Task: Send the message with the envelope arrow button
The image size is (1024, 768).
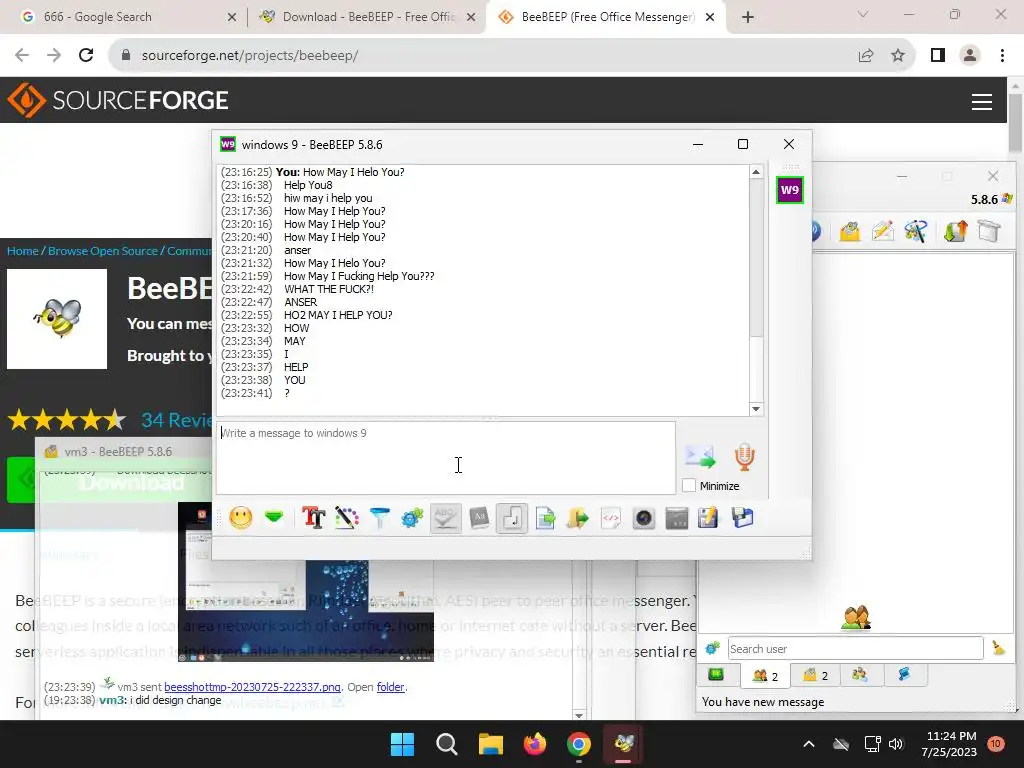Action: (x=700, y=456)
